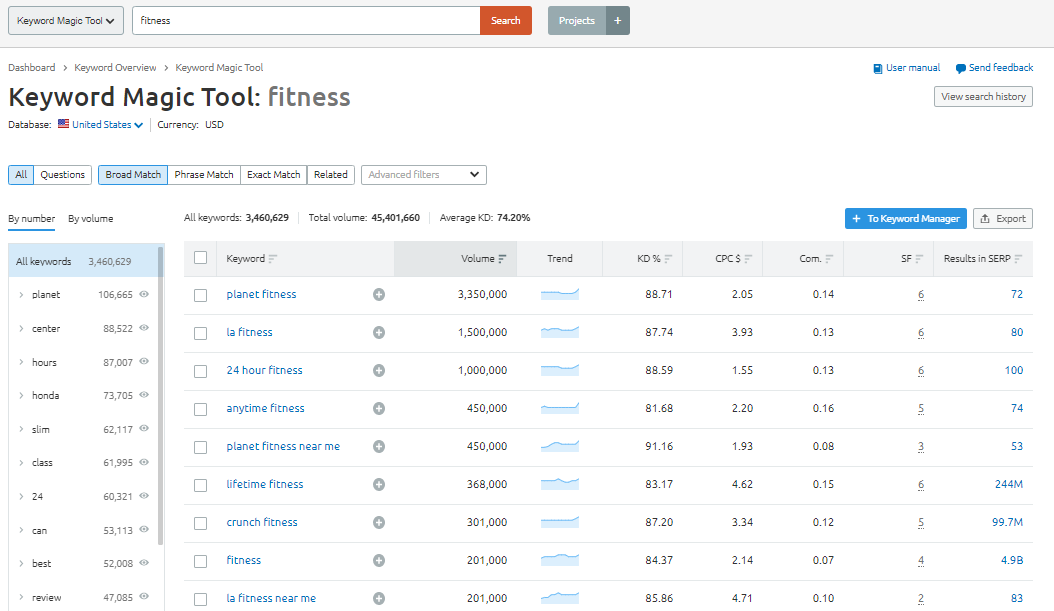1054x611 pixels.
Task: Toggle eye icon for planet keyword group
Action: coord(144,295)
